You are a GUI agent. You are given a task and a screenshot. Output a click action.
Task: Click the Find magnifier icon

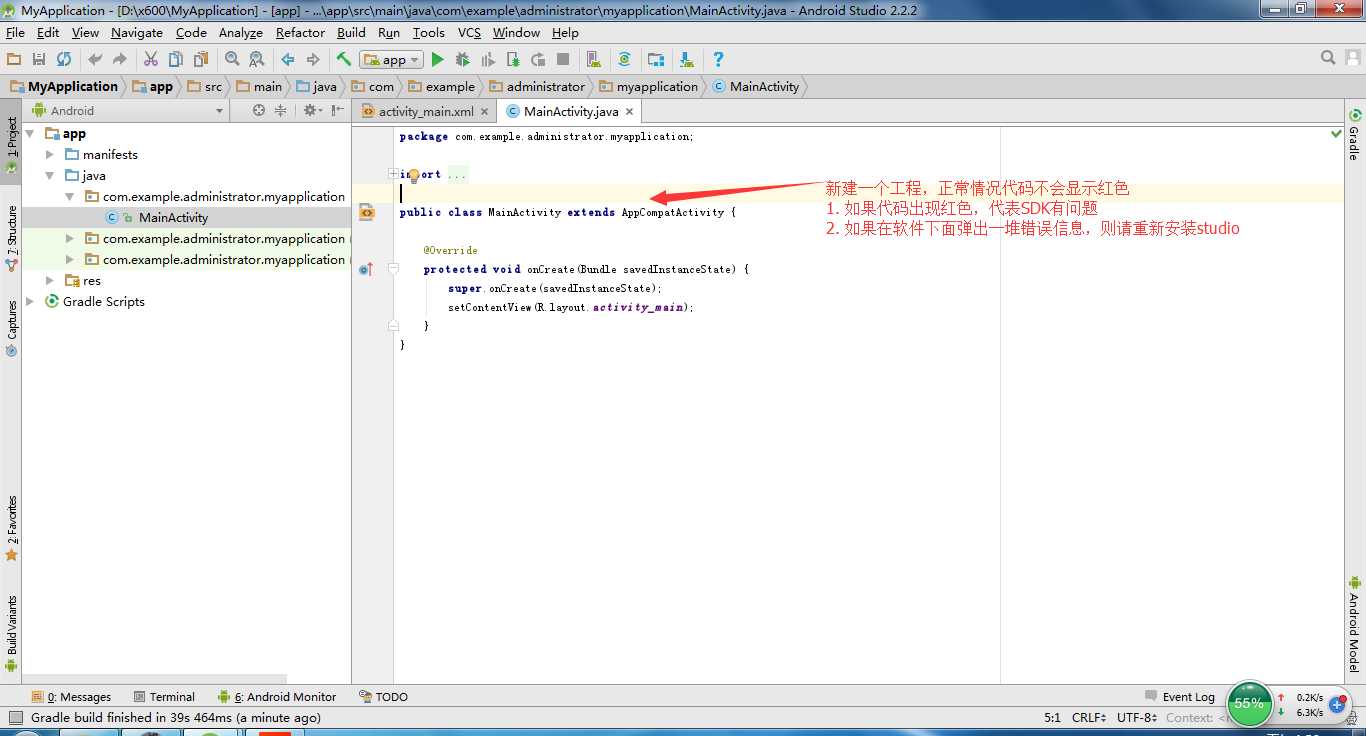[232, 60]
